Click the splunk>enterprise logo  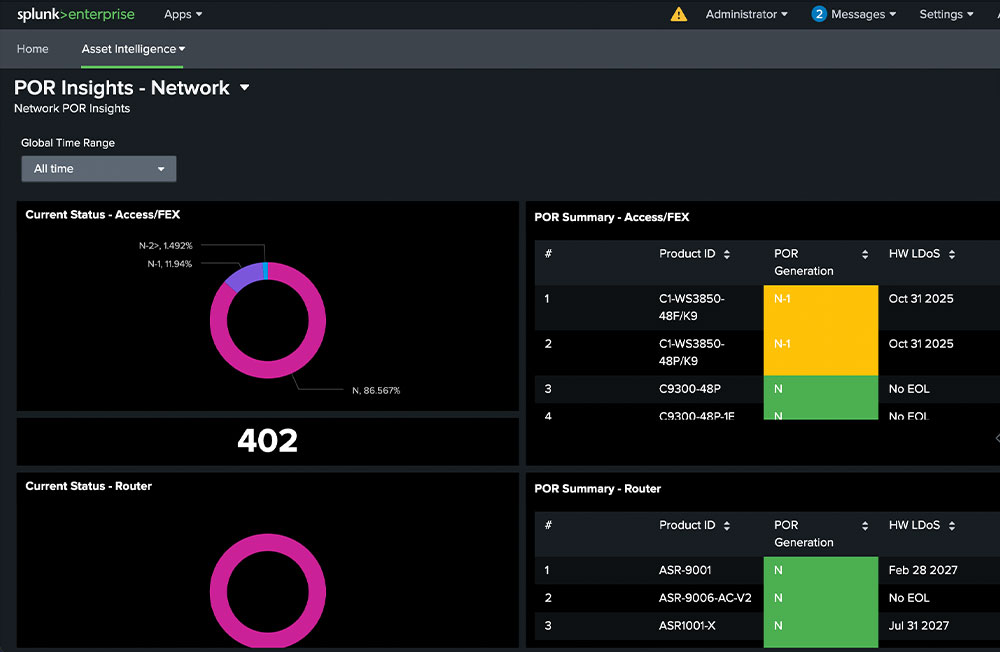pos(76,14)
